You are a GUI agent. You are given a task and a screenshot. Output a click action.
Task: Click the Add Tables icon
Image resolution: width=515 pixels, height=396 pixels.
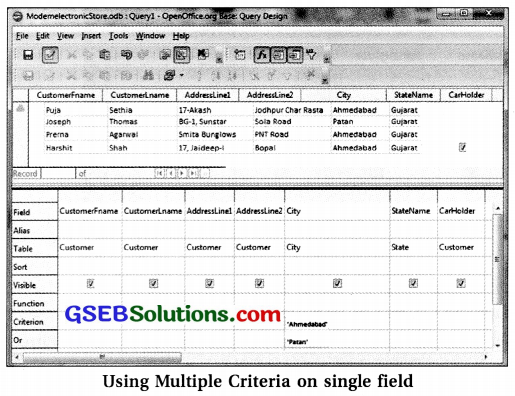(x=239, y=55)
